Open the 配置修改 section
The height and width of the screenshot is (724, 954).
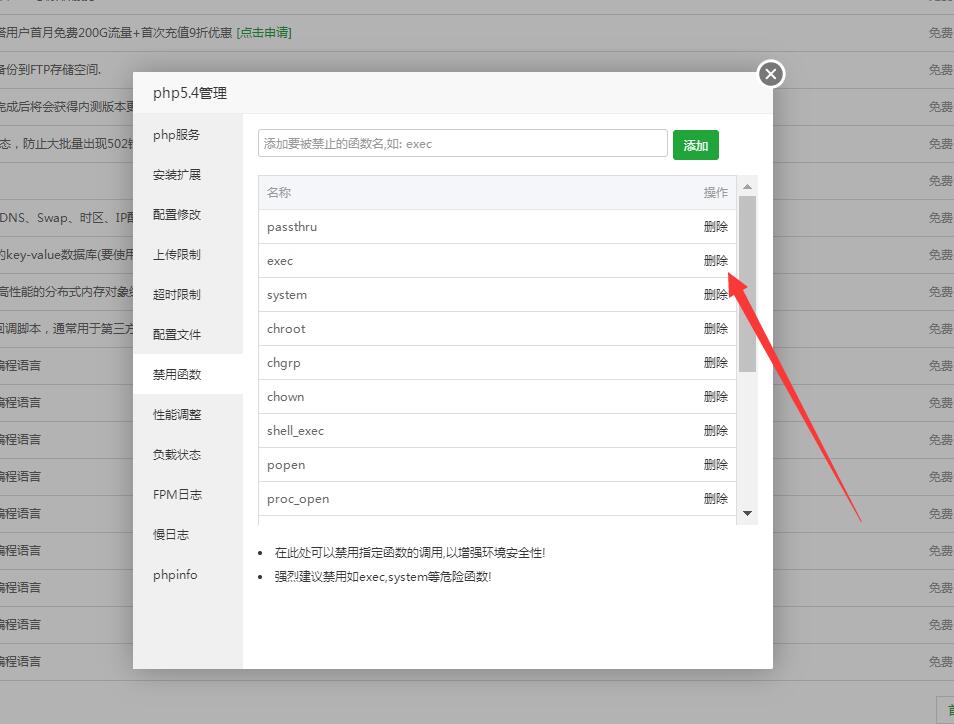tap(177, 215)
